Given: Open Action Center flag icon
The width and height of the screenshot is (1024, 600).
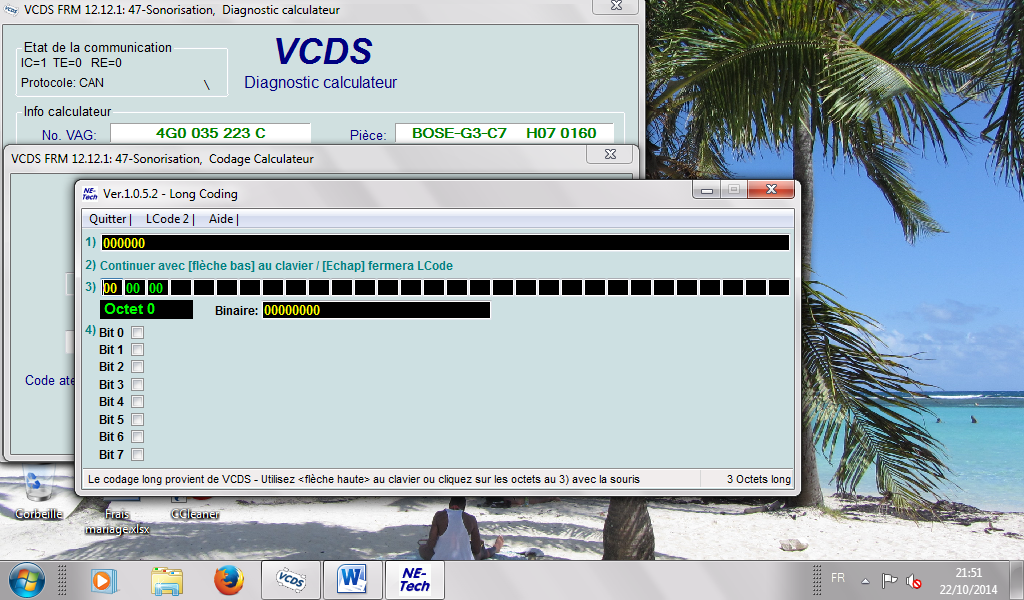Looking at the screenshot, I should pyautogui.click(x=889, y=580).
